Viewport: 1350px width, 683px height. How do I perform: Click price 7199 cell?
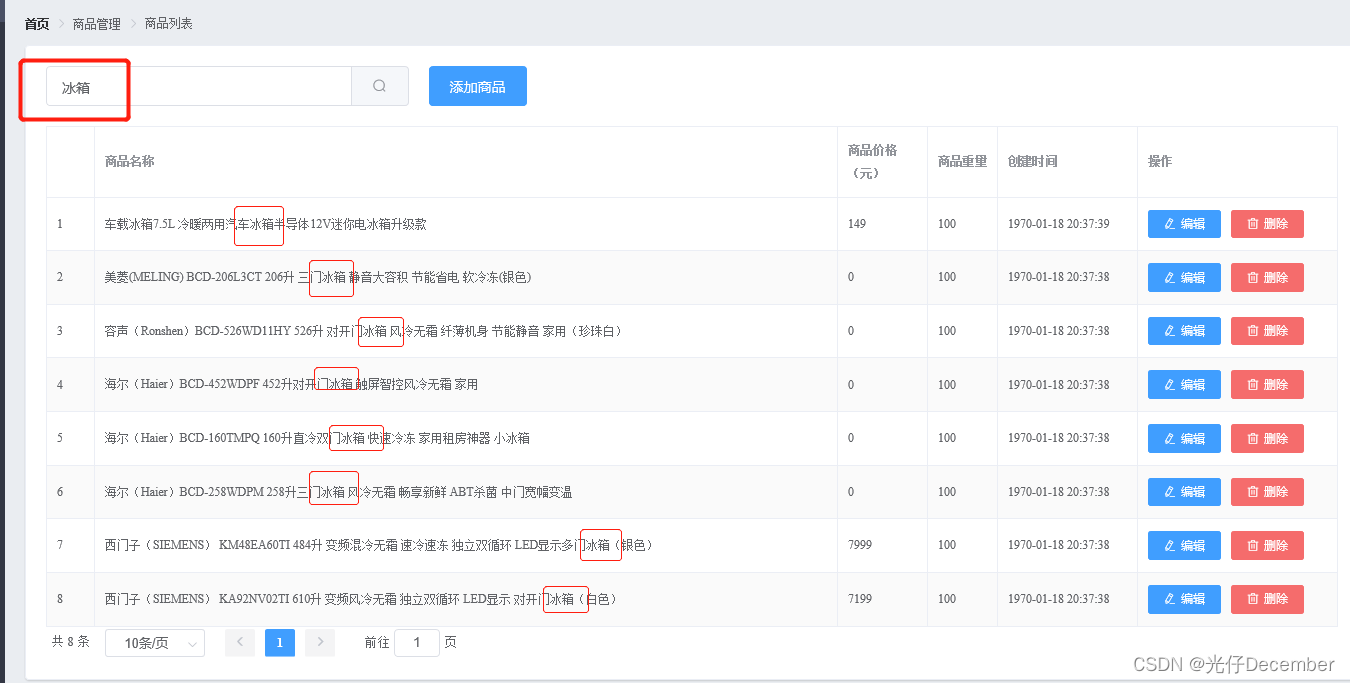[x=860, y=599]
